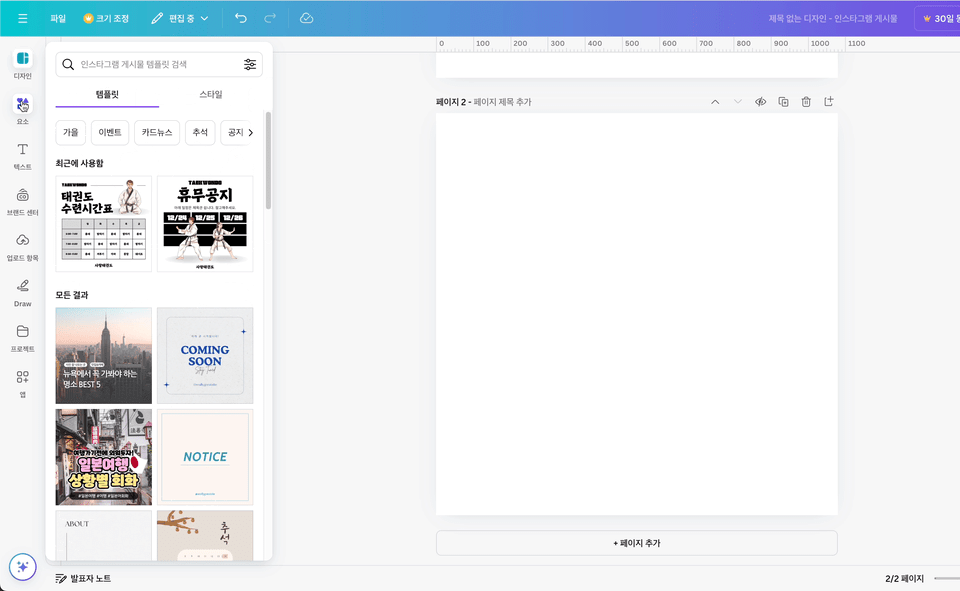Move page 2 up with chevron
Screen dimensions: 960x591
715,102
